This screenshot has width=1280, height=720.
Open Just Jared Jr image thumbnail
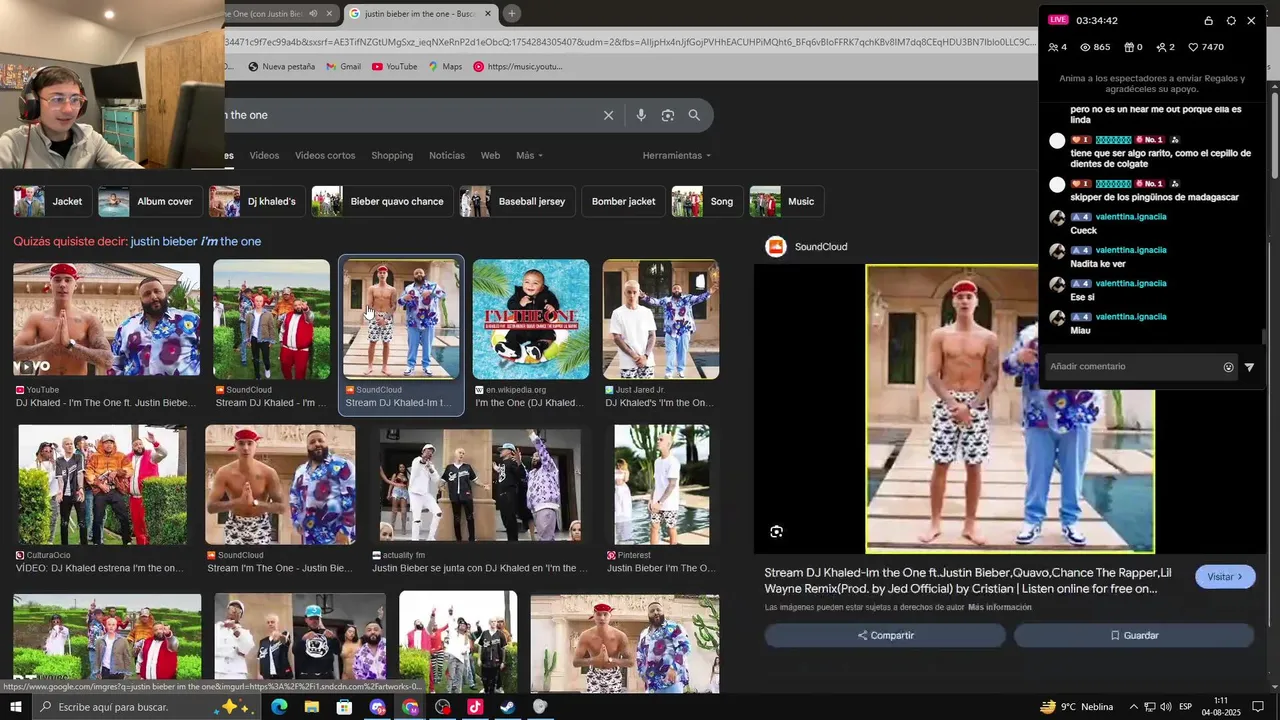click(661, 320)
